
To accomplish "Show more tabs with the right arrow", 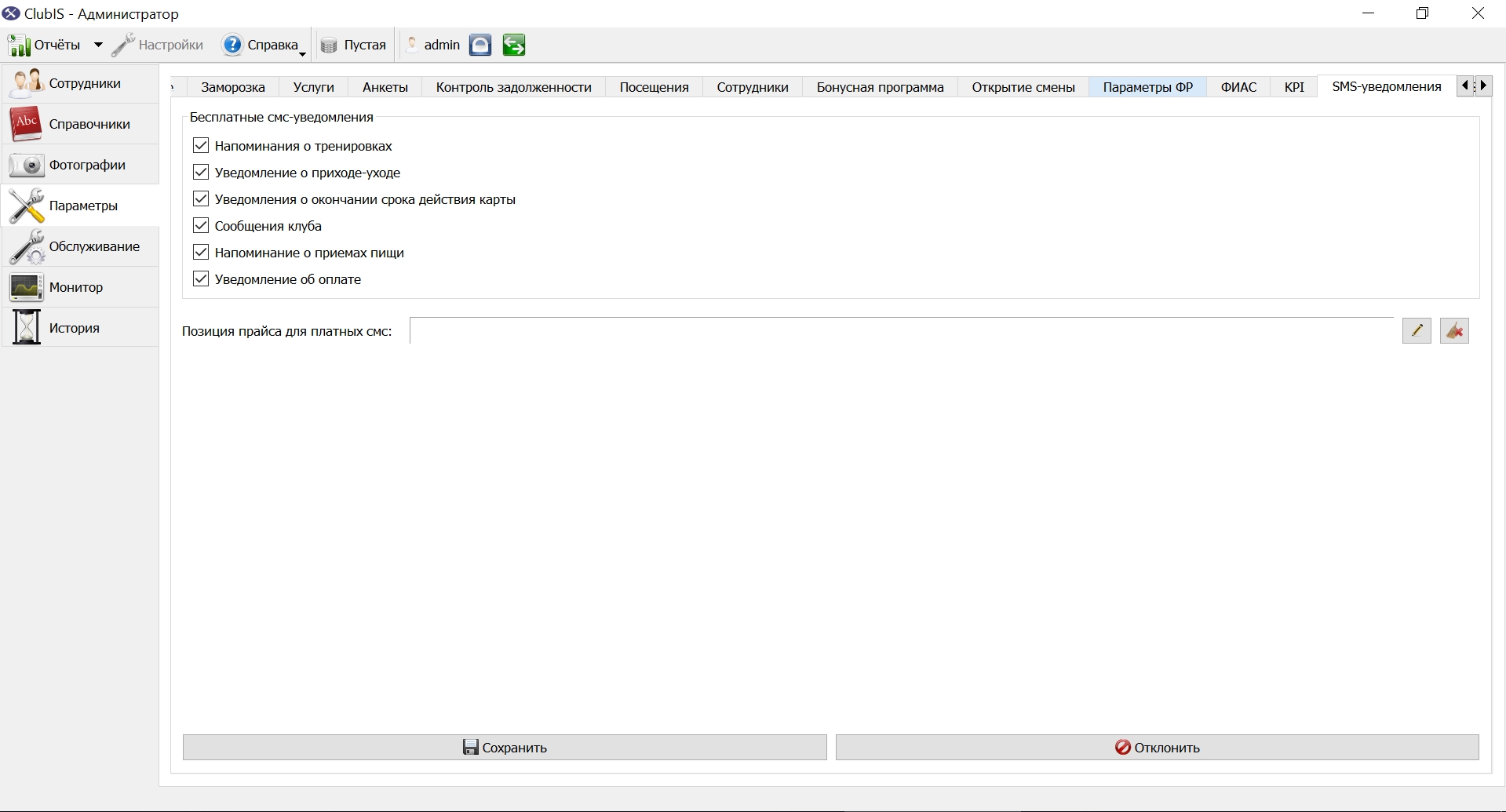I will pyautogui.click(x=1483, y=86).
